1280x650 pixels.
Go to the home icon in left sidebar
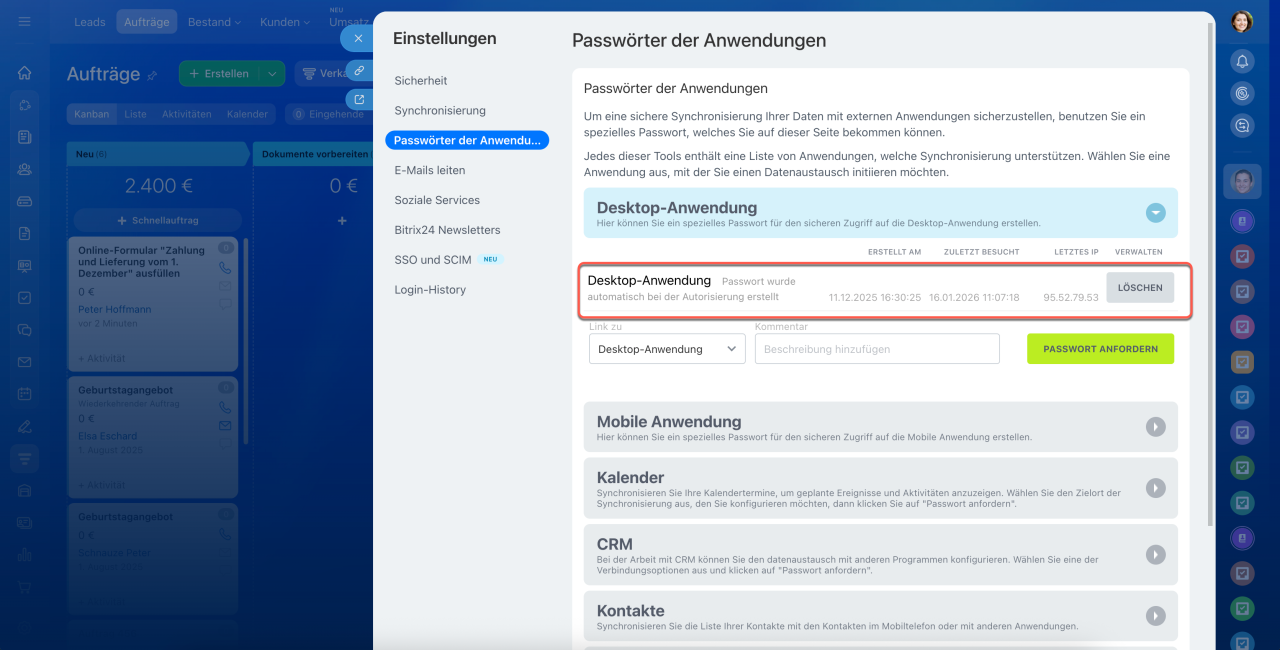pyautogui.click(x=25, y=72)
